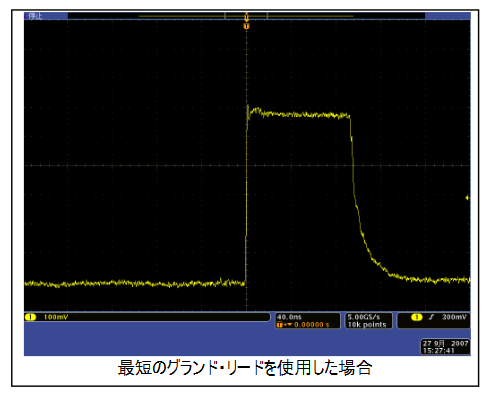This screenshot has height=394, width=492.
Task: Click the 5.00GS/s sample rate readout
Action: [364, 317]
